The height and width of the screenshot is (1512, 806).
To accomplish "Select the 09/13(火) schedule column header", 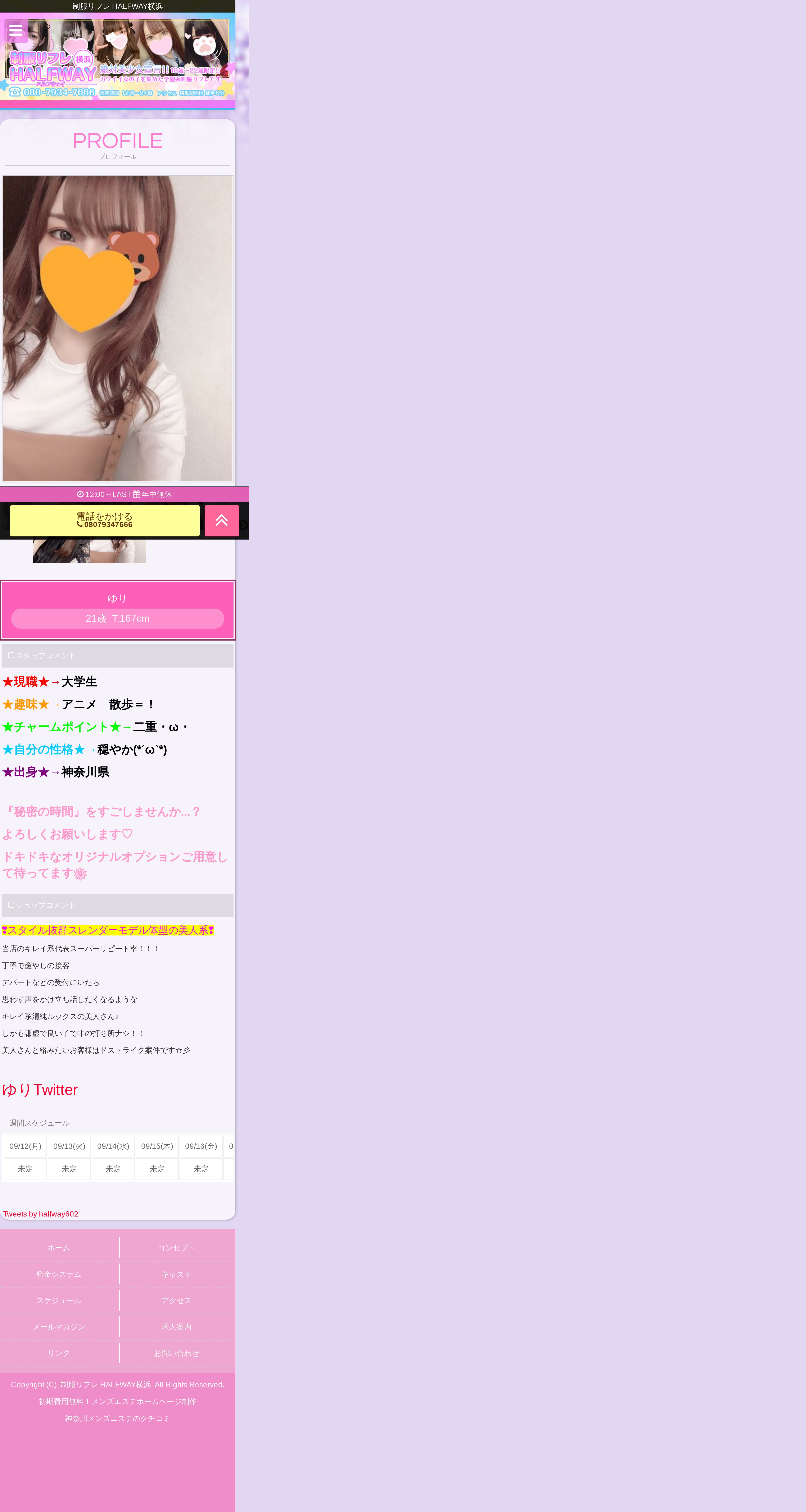I will pos(69,1146).
